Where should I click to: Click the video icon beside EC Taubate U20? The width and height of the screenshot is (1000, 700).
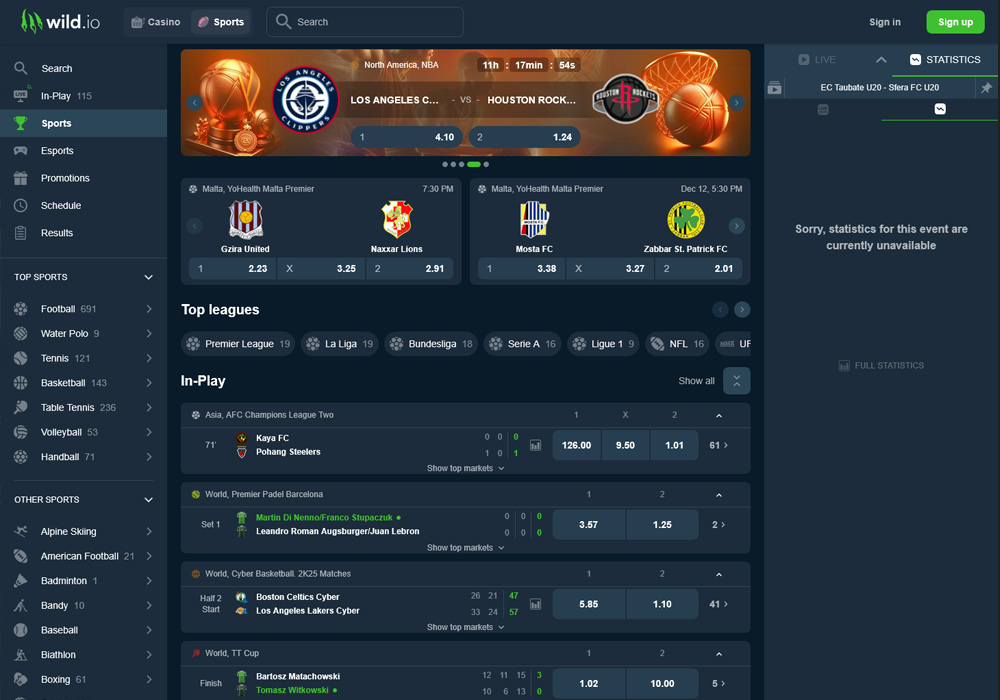click(x=774, y=88)
